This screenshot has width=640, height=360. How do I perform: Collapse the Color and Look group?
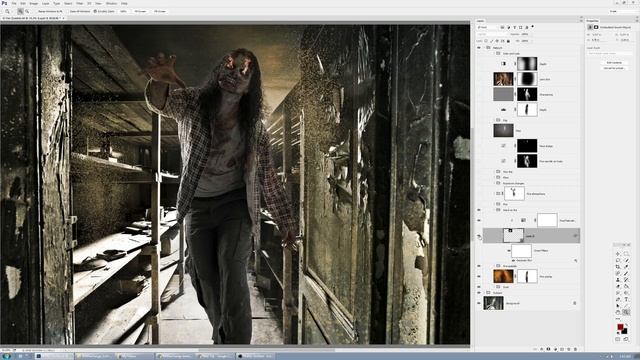tap(494, 53)
